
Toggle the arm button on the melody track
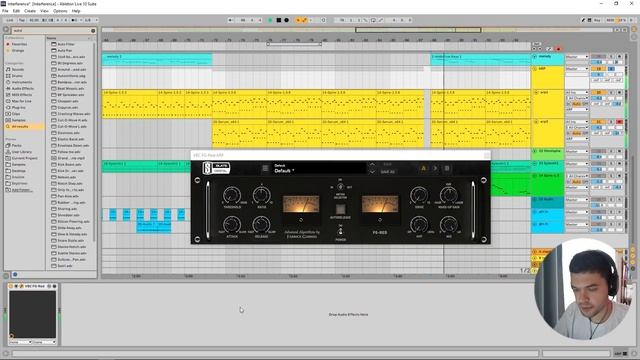click(x=619, y=56)
